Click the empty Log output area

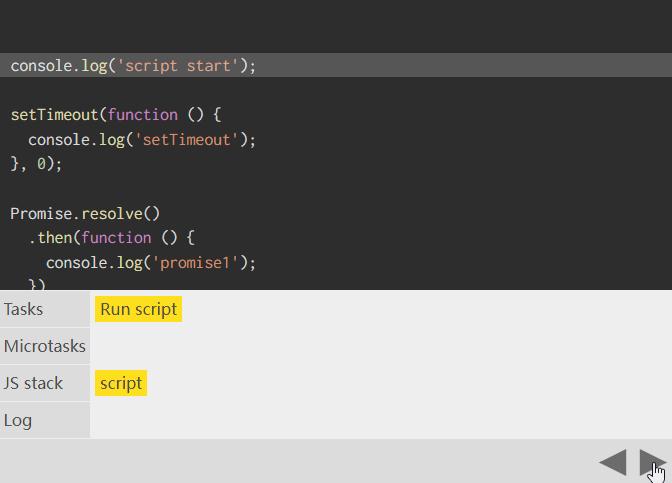(x=380, y=420)
